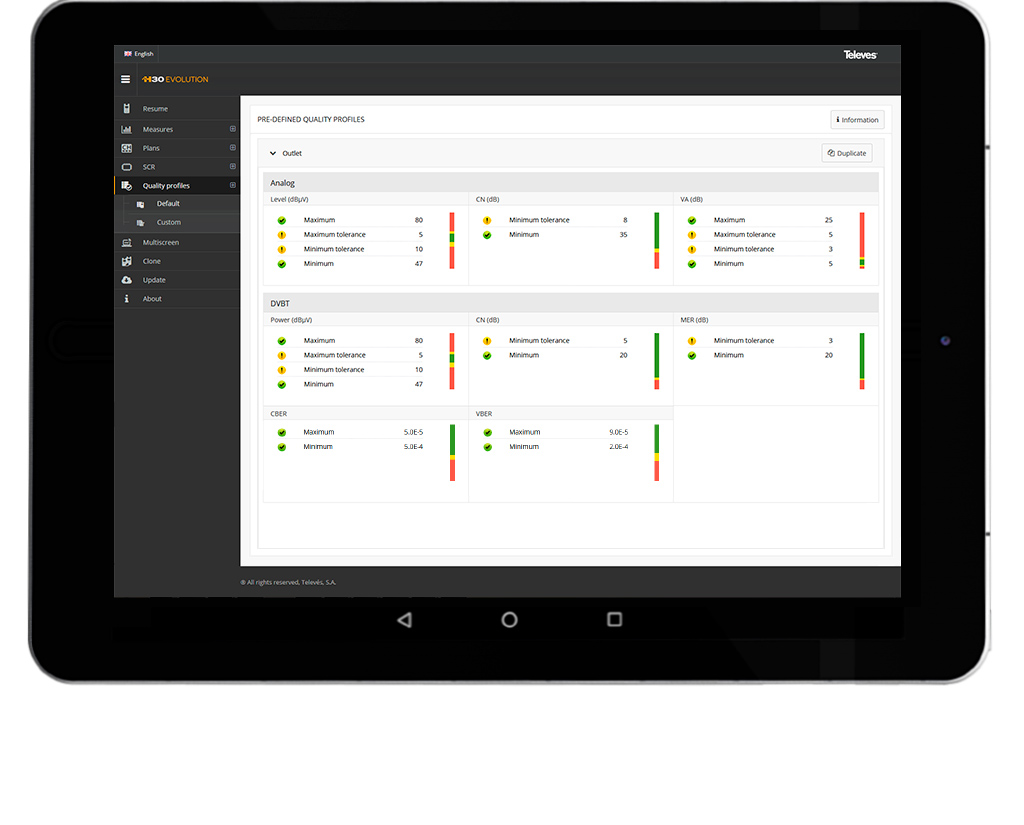Viewport: 1024px width, 825px height.
Task: Click the DVBT CBER Maximum value 5.0E-5
Action: (413, 433)
